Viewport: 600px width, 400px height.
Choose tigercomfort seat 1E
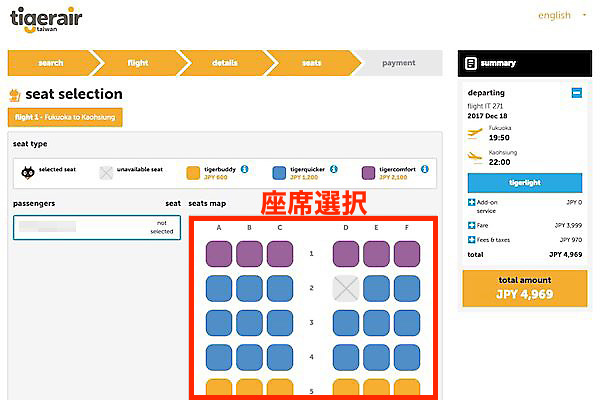click(x=376, y=254)
